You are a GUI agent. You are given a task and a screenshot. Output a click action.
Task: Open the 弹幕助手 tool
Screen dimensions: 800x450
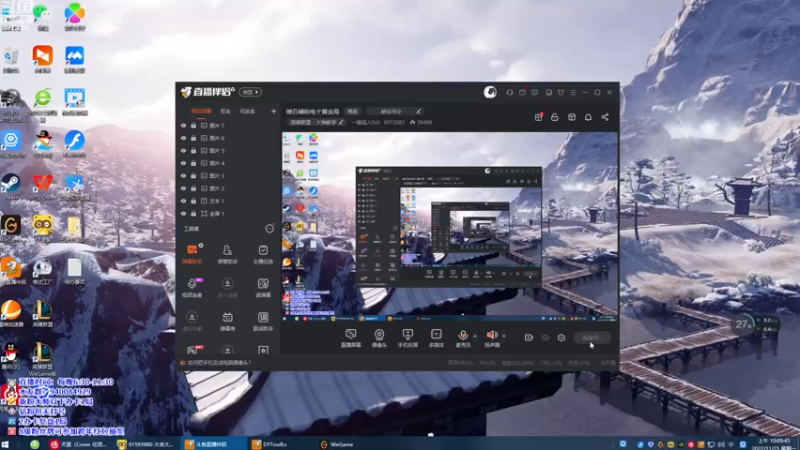[192, 254]
